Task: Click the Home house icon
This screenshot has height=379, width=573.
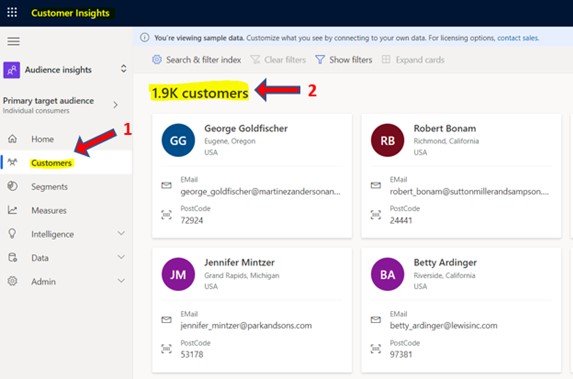Action: (x=12, y=139)
